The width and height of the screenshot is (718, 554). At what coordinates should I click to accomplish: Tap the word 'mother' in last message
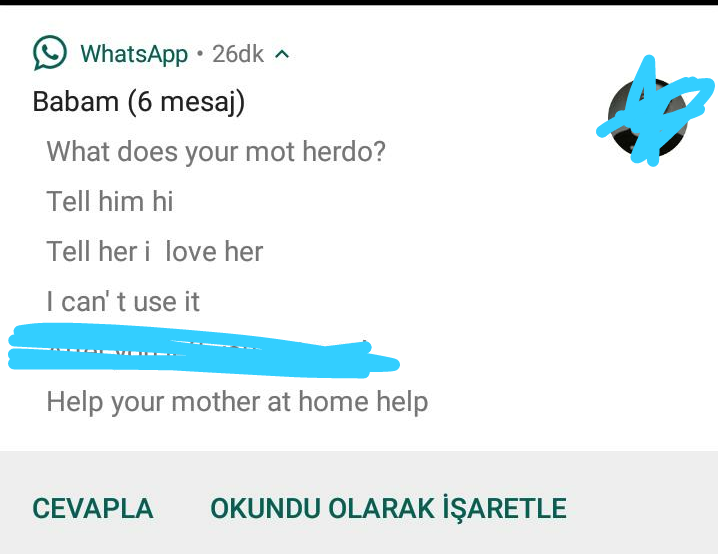pos(216,402)
